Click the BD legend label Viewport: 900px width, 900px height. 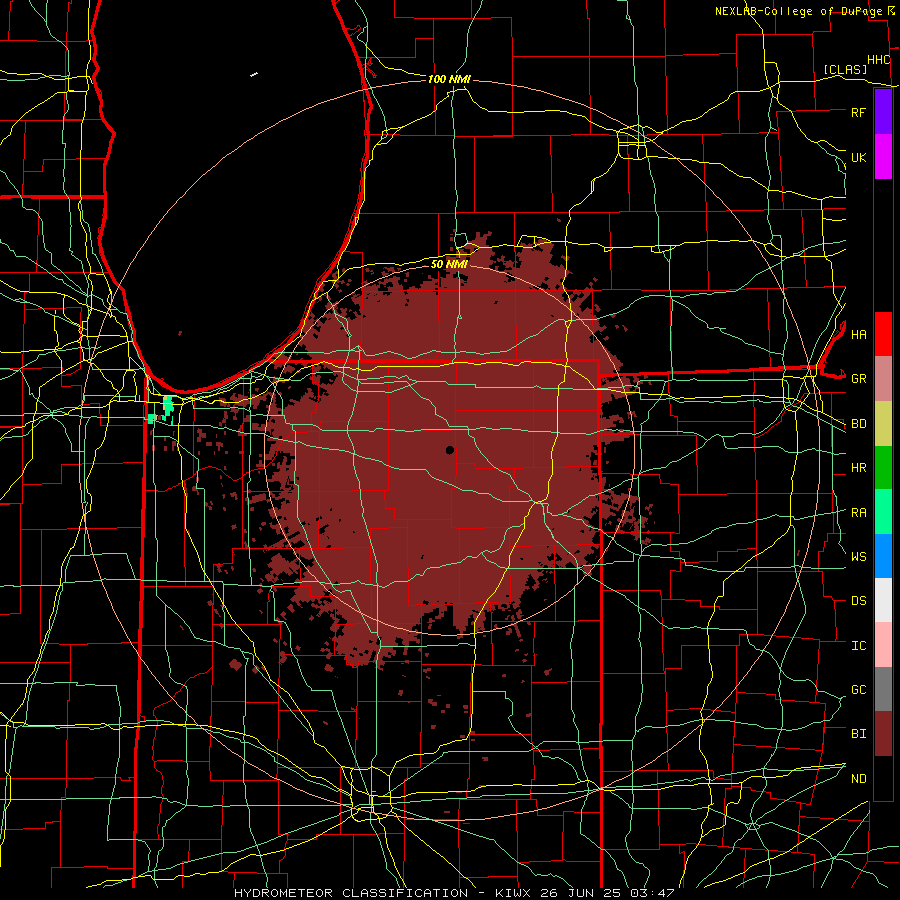[x=858, y=424]
